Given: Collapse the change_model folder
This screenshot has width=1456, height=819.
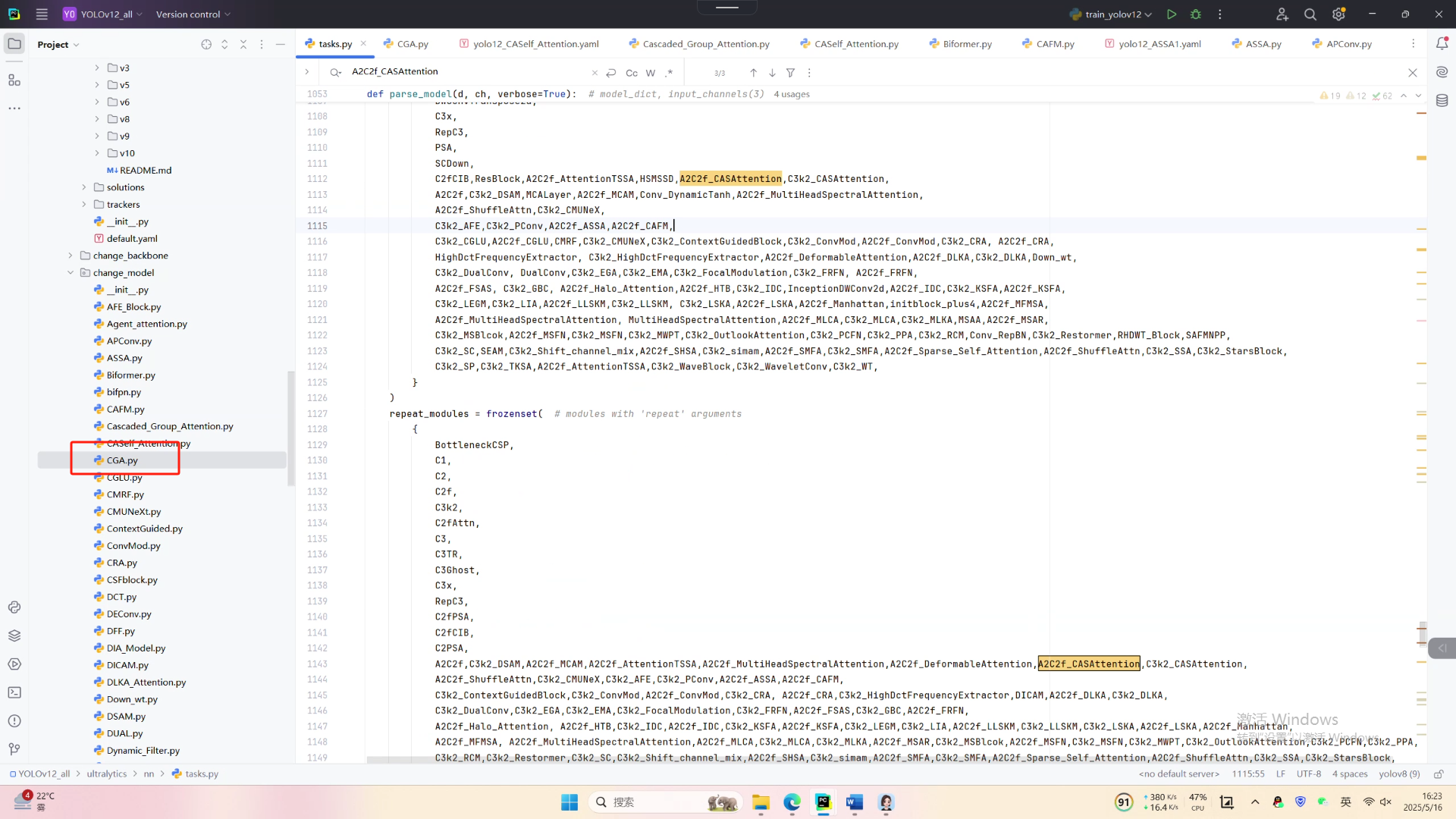Looking at the screenshot, I should coord(71,273).
